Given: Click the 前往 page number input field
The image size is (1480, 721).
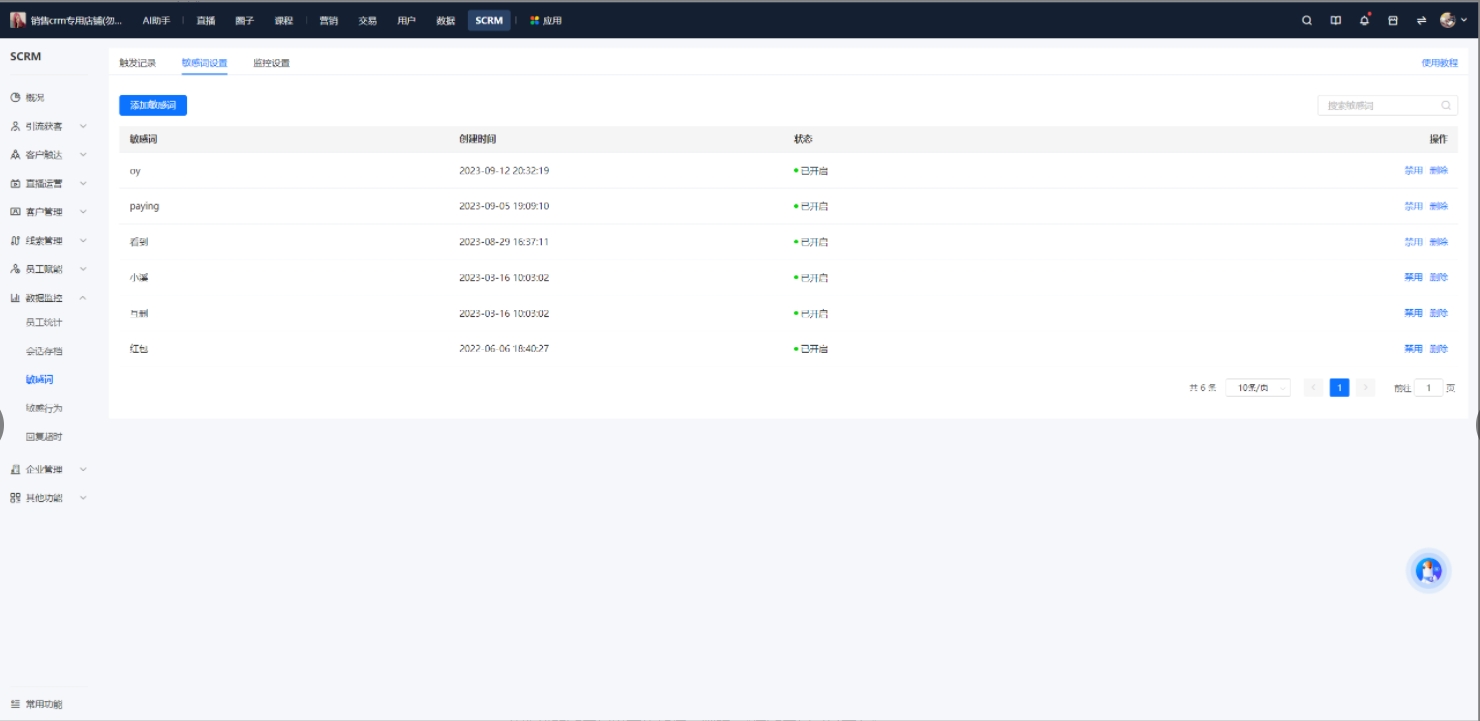Looking at the screenshot, I should pyautogui.click(x=1428, y=388).
